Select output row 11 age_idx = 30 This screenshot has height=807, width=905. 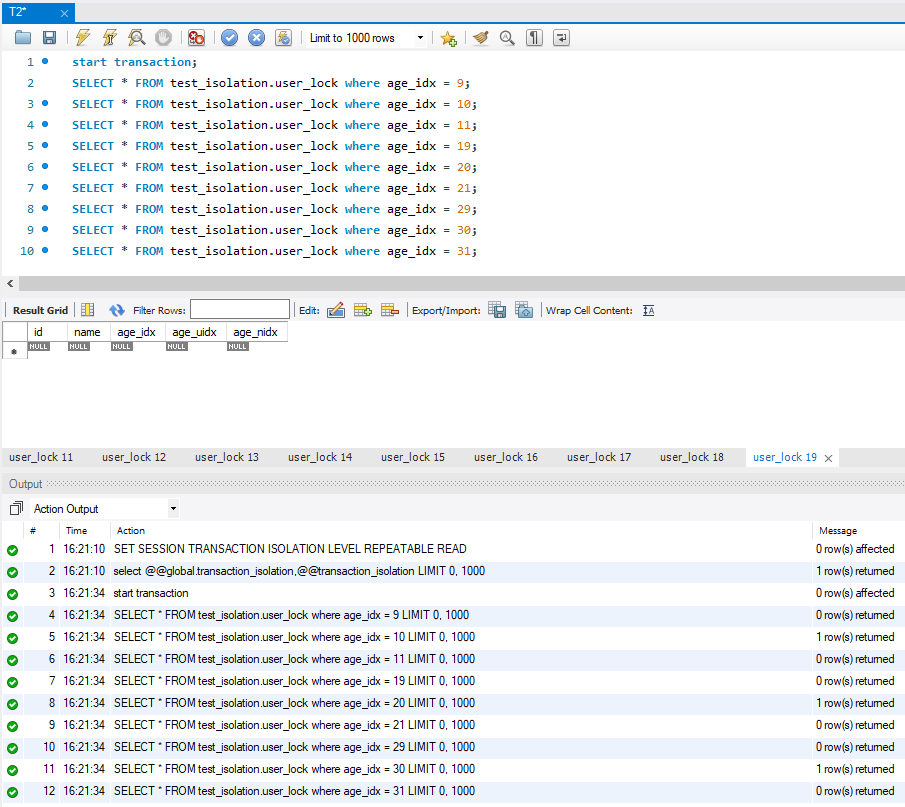[454, 769]
